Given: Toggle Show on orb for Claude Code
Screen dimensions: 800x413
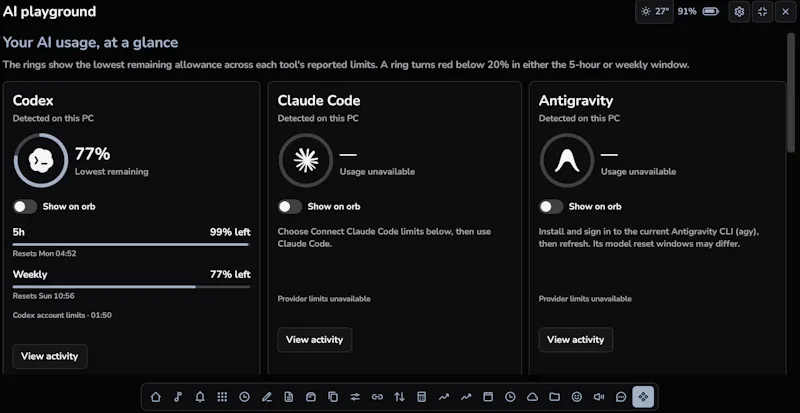Looking at the screenshot, I should (x=290, y=207).
